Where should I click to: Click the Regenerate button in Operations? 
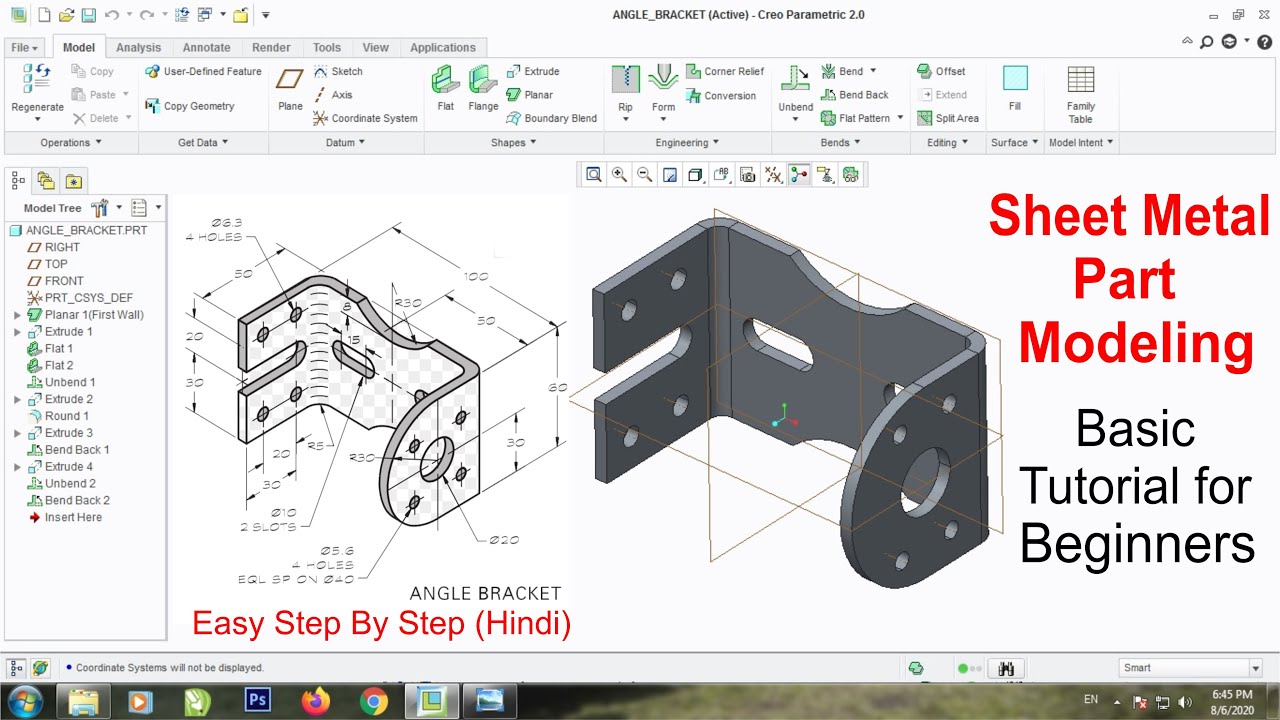[x=37, y=91]
